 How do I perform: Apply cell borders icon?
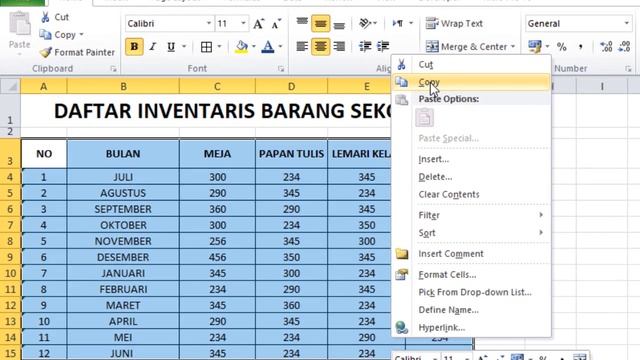coord(207,47)
